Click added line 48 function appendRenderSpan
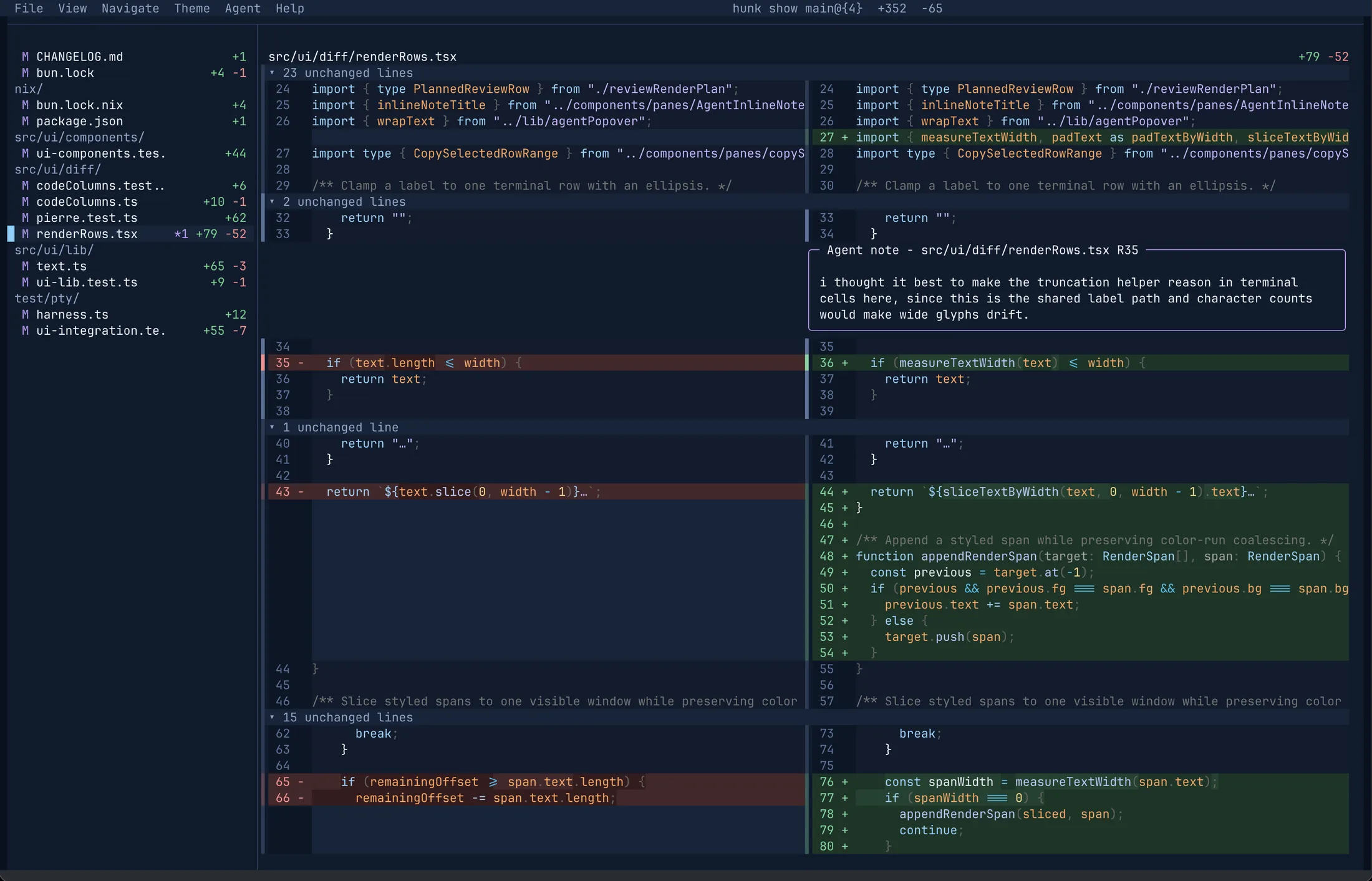This screenshot has width=1372, height=881. [x=1080, y=556]
